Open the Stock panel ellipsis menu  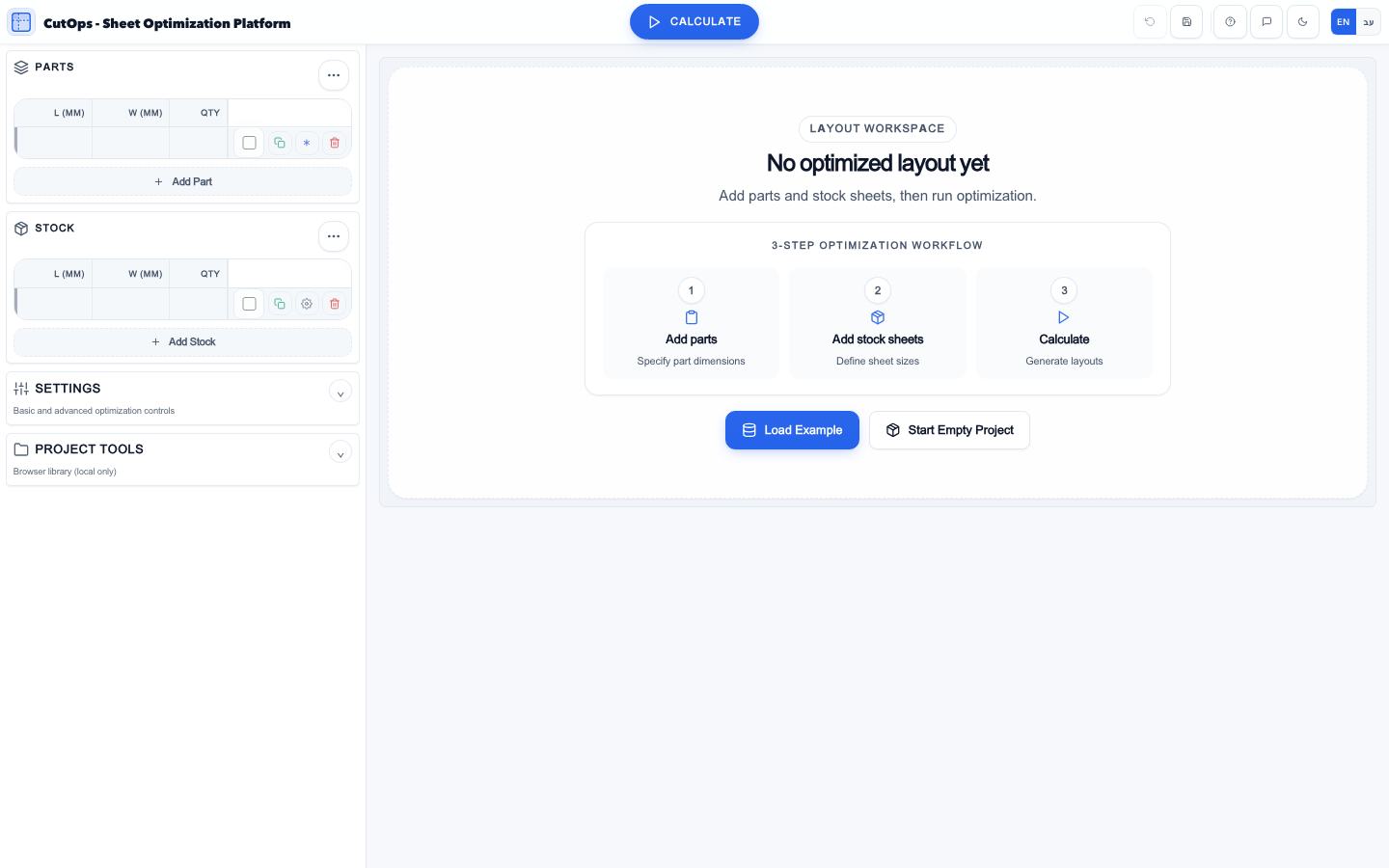tap(334, 236)
